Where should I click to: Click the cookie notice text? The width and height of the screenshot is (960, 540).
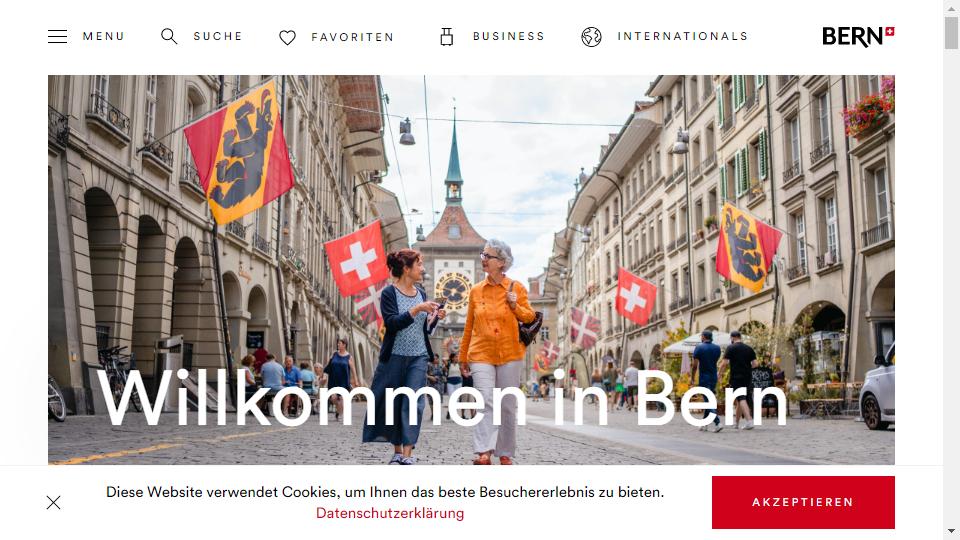tap(384, 492)
